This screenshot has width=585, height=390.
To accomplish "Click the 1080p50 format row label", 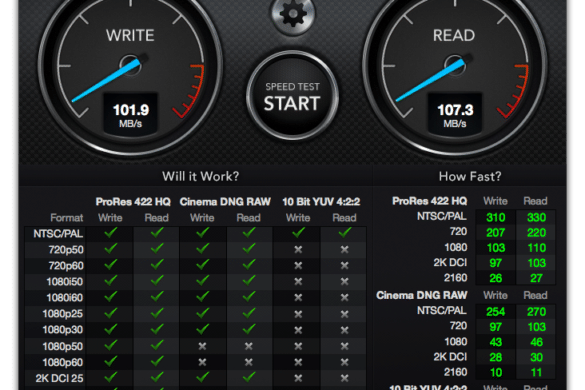I will click(63, 346).
